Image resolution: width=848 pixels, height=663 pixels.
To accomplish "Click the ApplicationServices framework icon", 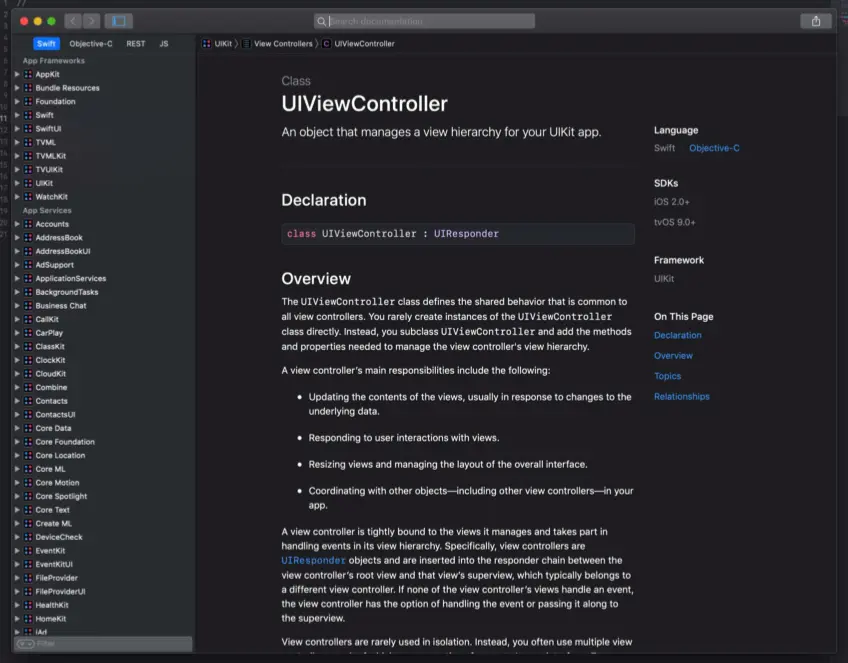I will (28, 279).
